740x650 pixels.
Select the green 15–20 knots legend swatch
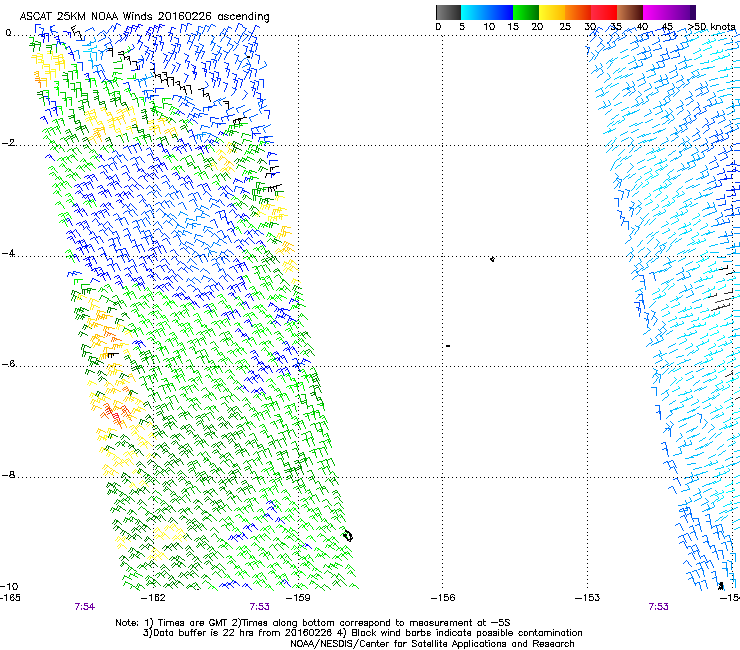[x=525, y=12]
